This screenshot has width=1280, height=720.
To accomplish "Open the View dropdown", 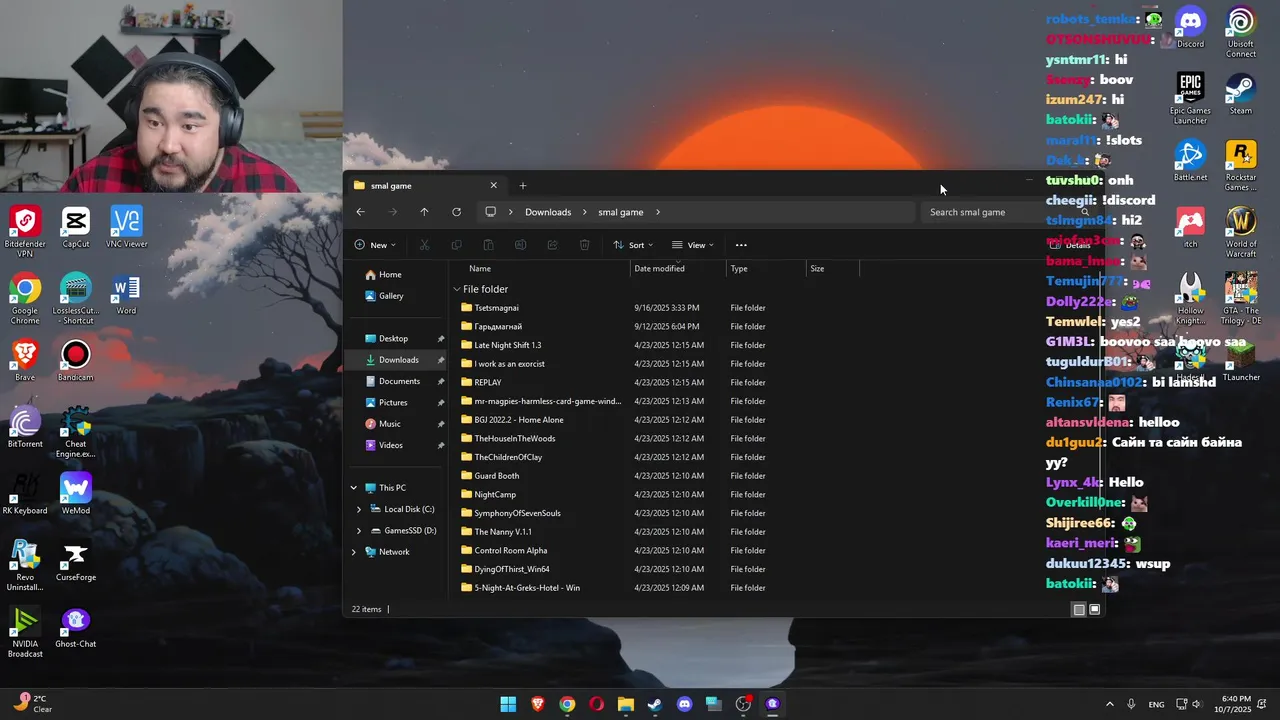I will pyautogui.click(x=693, y=245).
